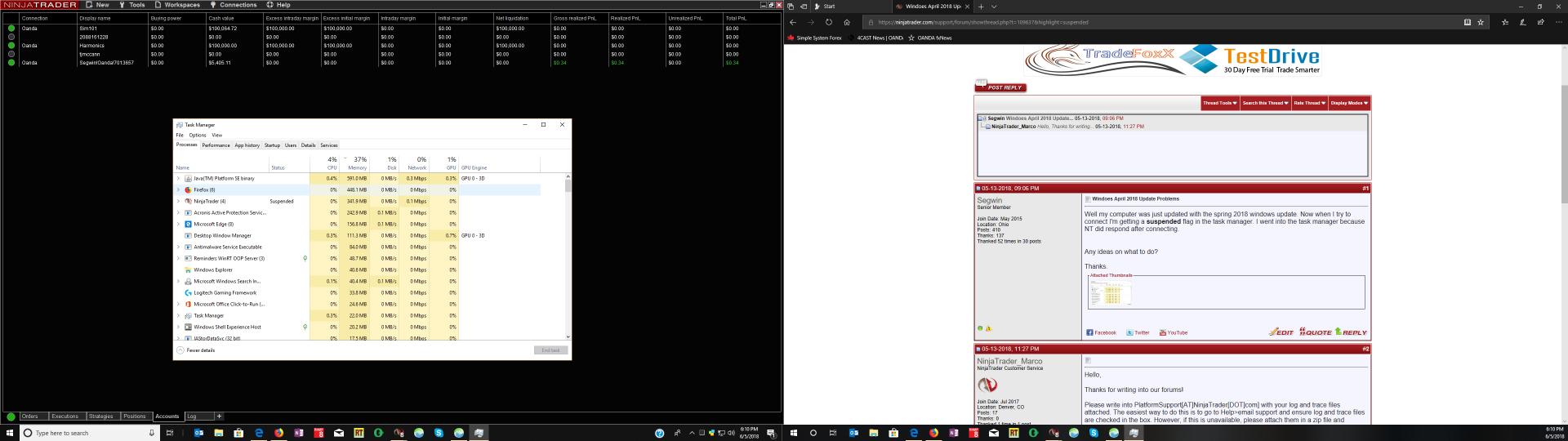This screenshot has width=1568, height=441.
Task: Click Logitech Gaming Framework process icon
Action: [x=188, y=292]
